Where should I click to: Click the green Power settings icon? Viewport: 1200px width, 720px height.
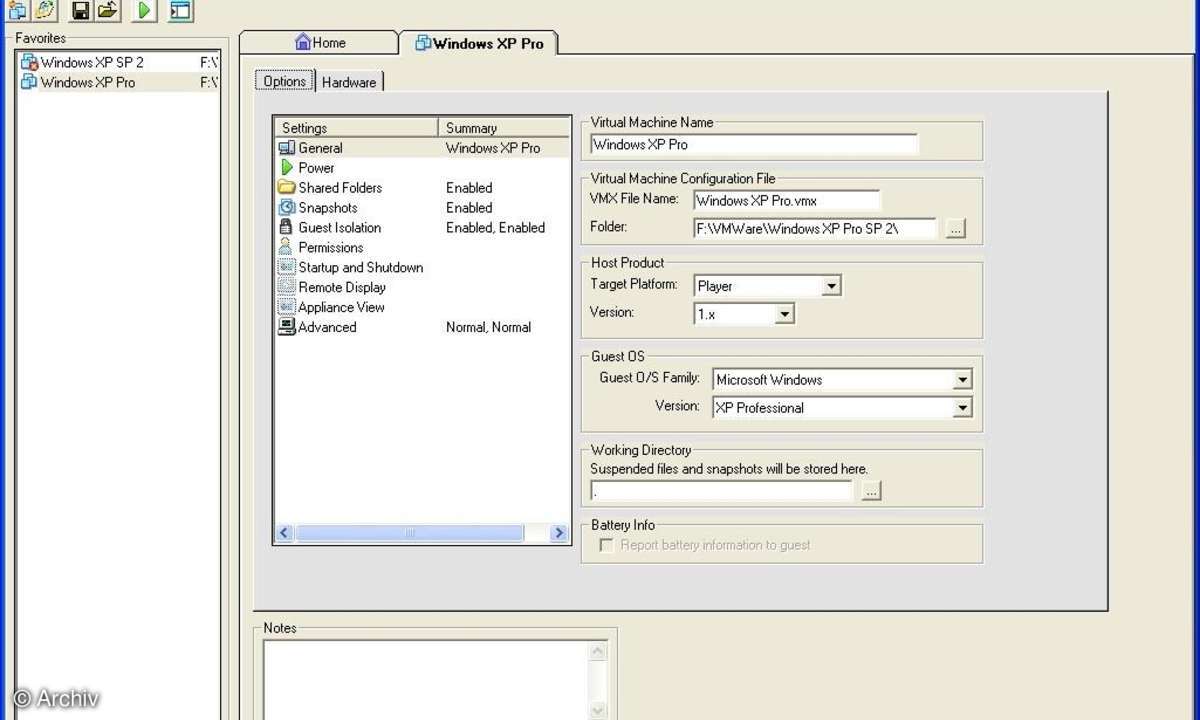[287, 168]
